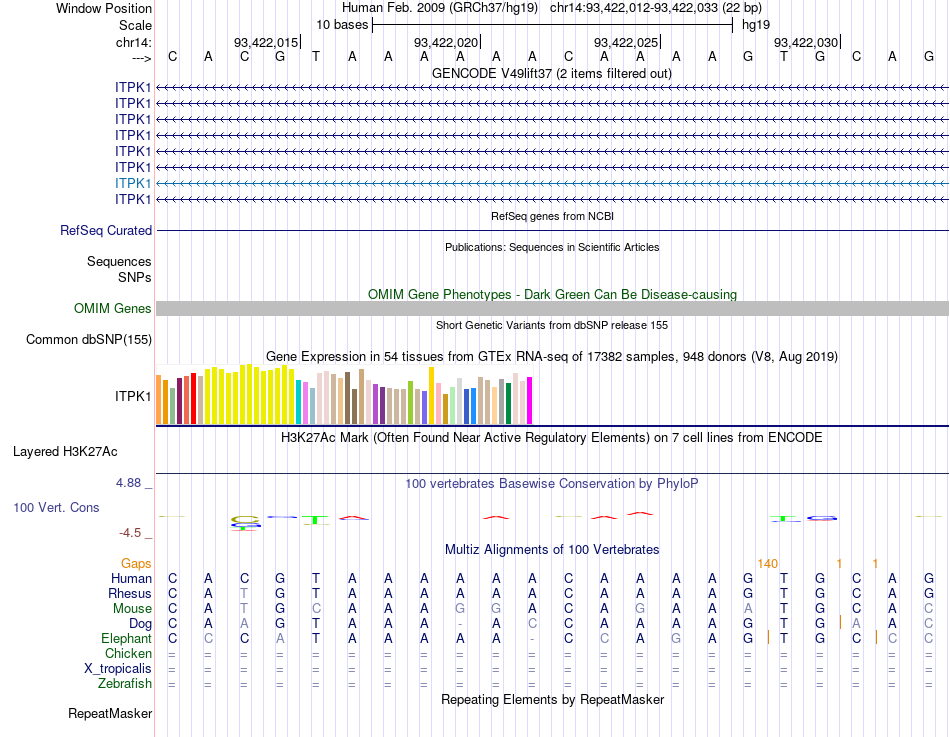Open the H3K27Ac Mark ENCODE track title
Screen dimensions: 950x737
click(x=551, y=438)
